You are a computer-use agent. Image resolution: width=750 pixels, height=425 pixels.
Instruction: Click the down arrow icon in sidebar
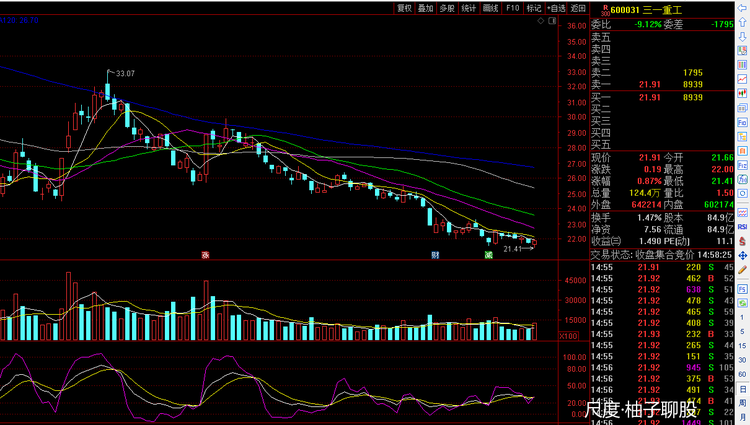[x=742, y=36]
